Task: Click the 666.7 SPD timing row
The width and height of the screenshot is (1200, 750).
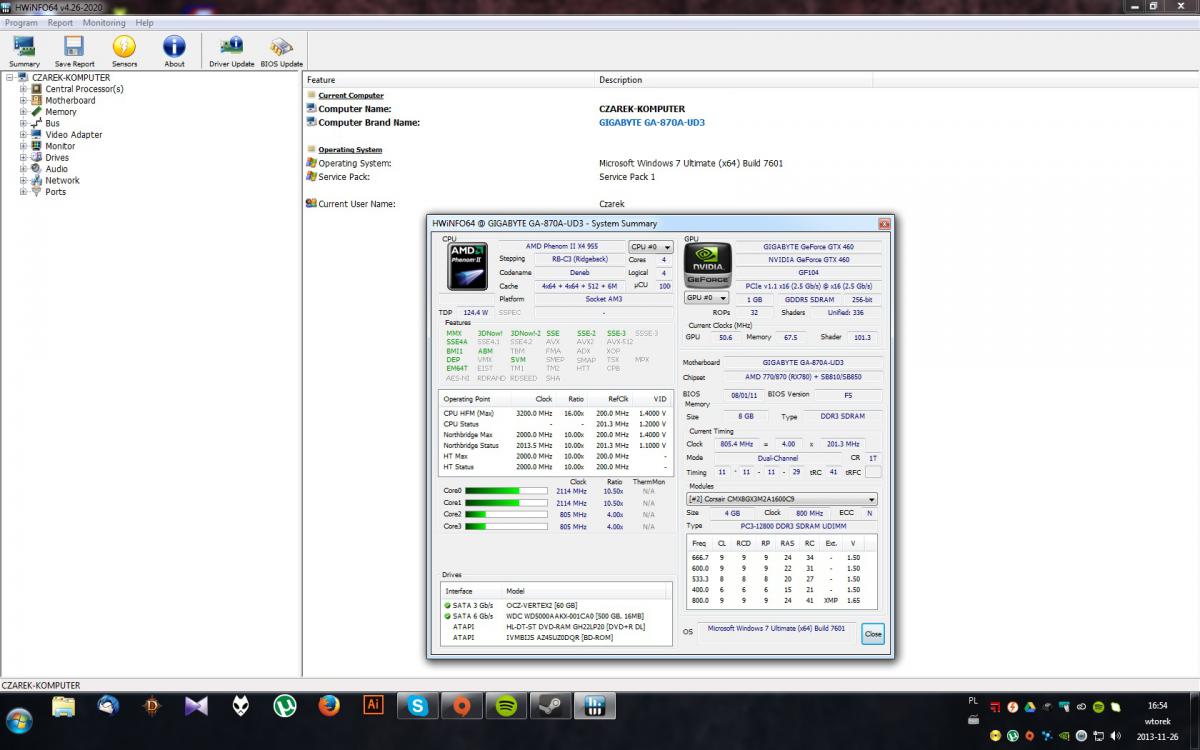Action: [781, 557]
